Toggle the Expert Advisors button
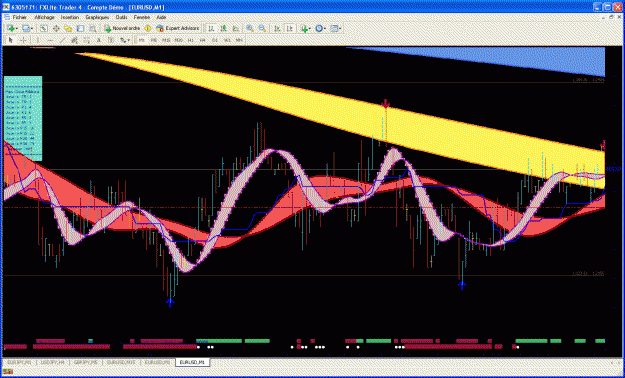Screen dimensions: 625x378 tap(177, 28)
